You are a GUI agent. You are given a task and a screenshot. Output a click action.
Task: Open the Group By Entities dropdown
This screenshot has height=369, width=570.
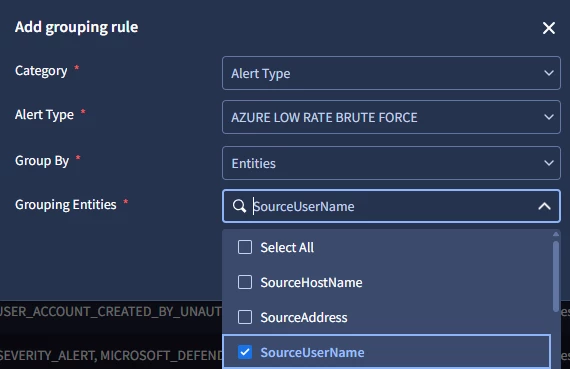point(391,163)
